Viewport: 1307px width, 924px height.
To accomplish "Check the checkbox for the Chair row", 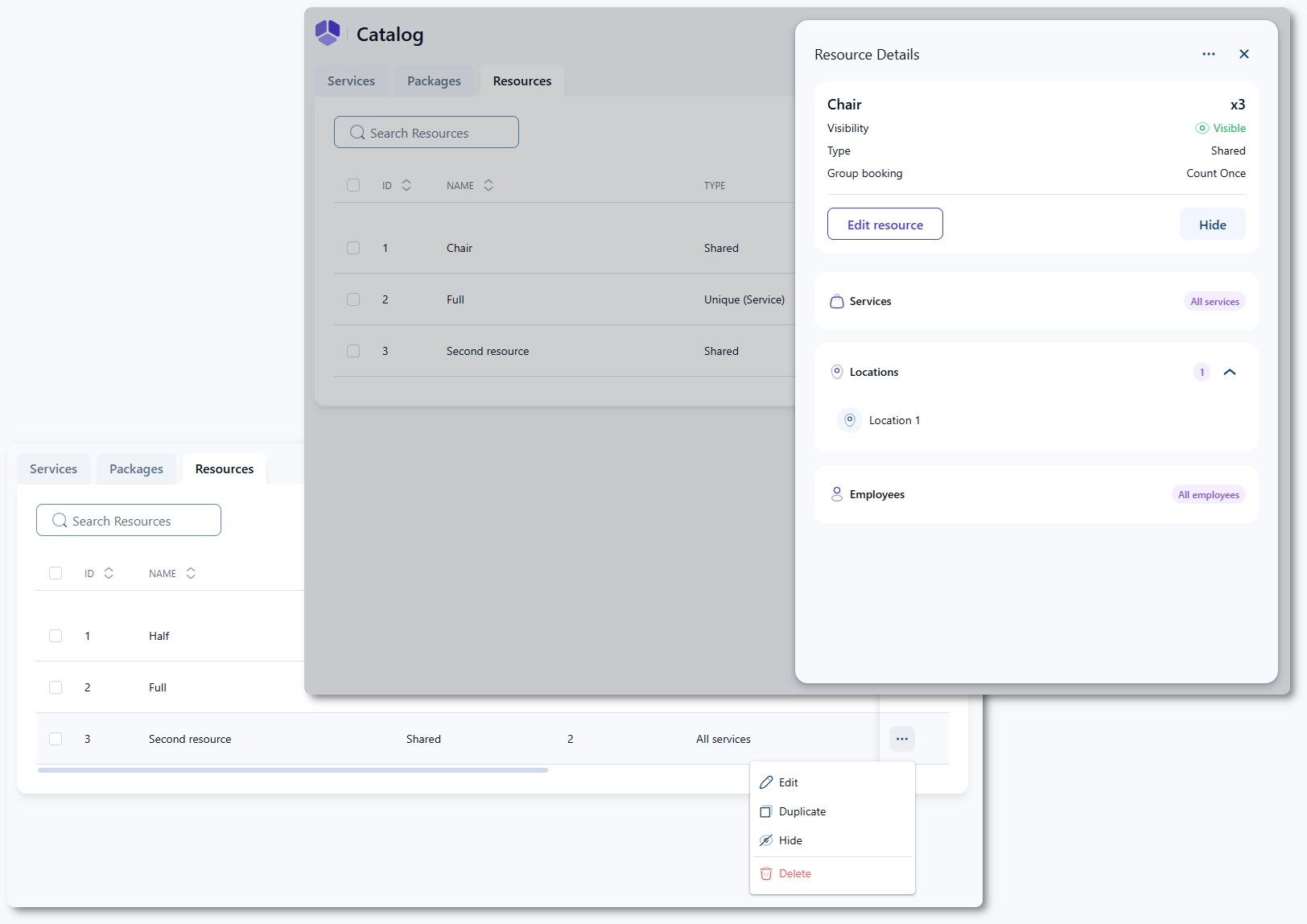I will [x=353, y=248].
